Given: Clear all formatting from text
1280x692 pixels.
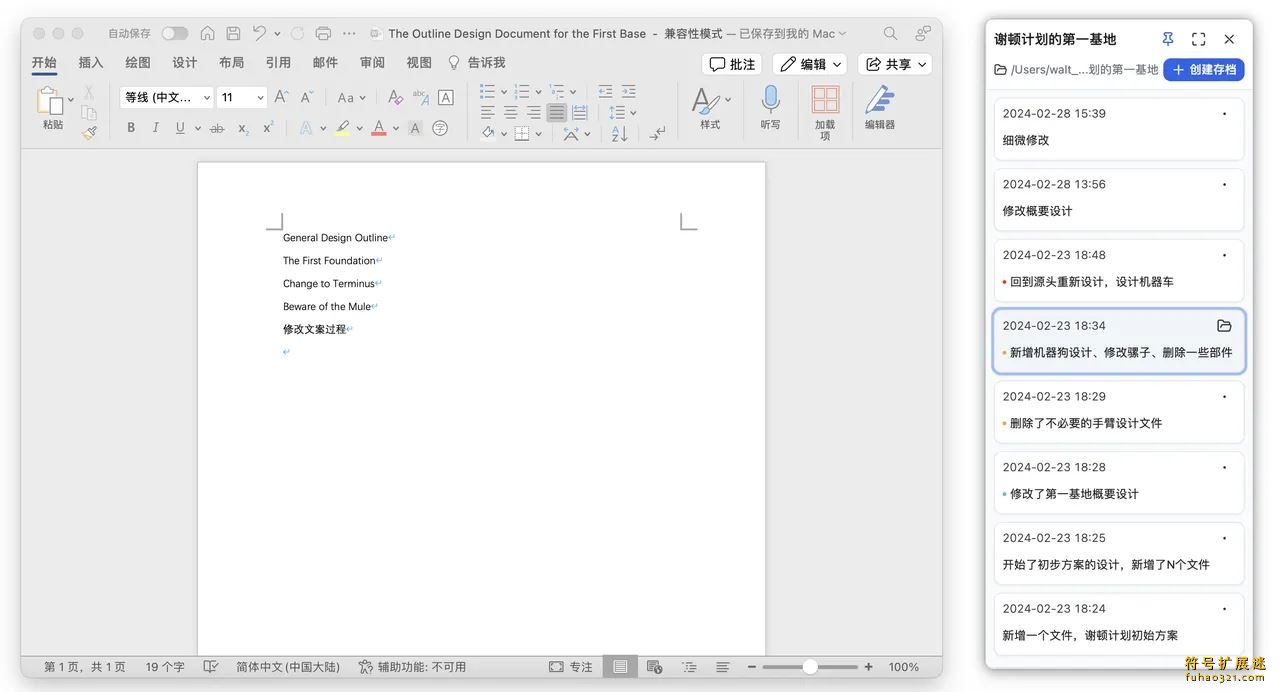Looking at the screenshot, I should click(x=395, y=97).
